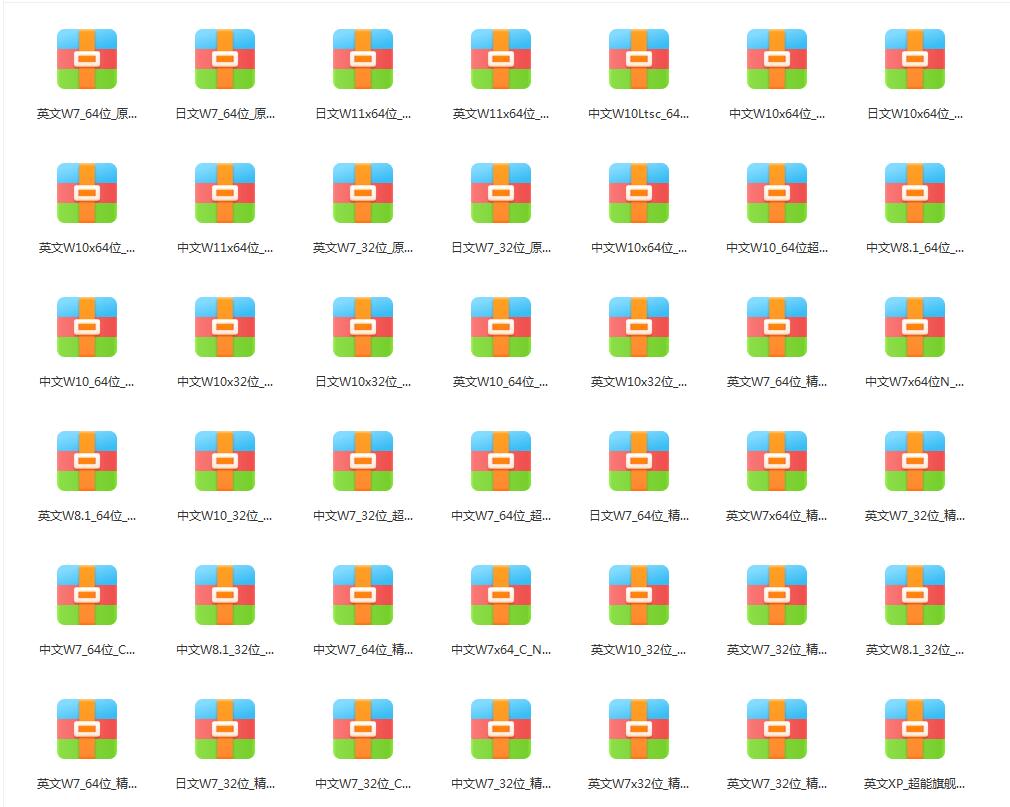Select the label 英文W10_32位_...
This screenshot has height=807, width=1010.
coord(639,650)
